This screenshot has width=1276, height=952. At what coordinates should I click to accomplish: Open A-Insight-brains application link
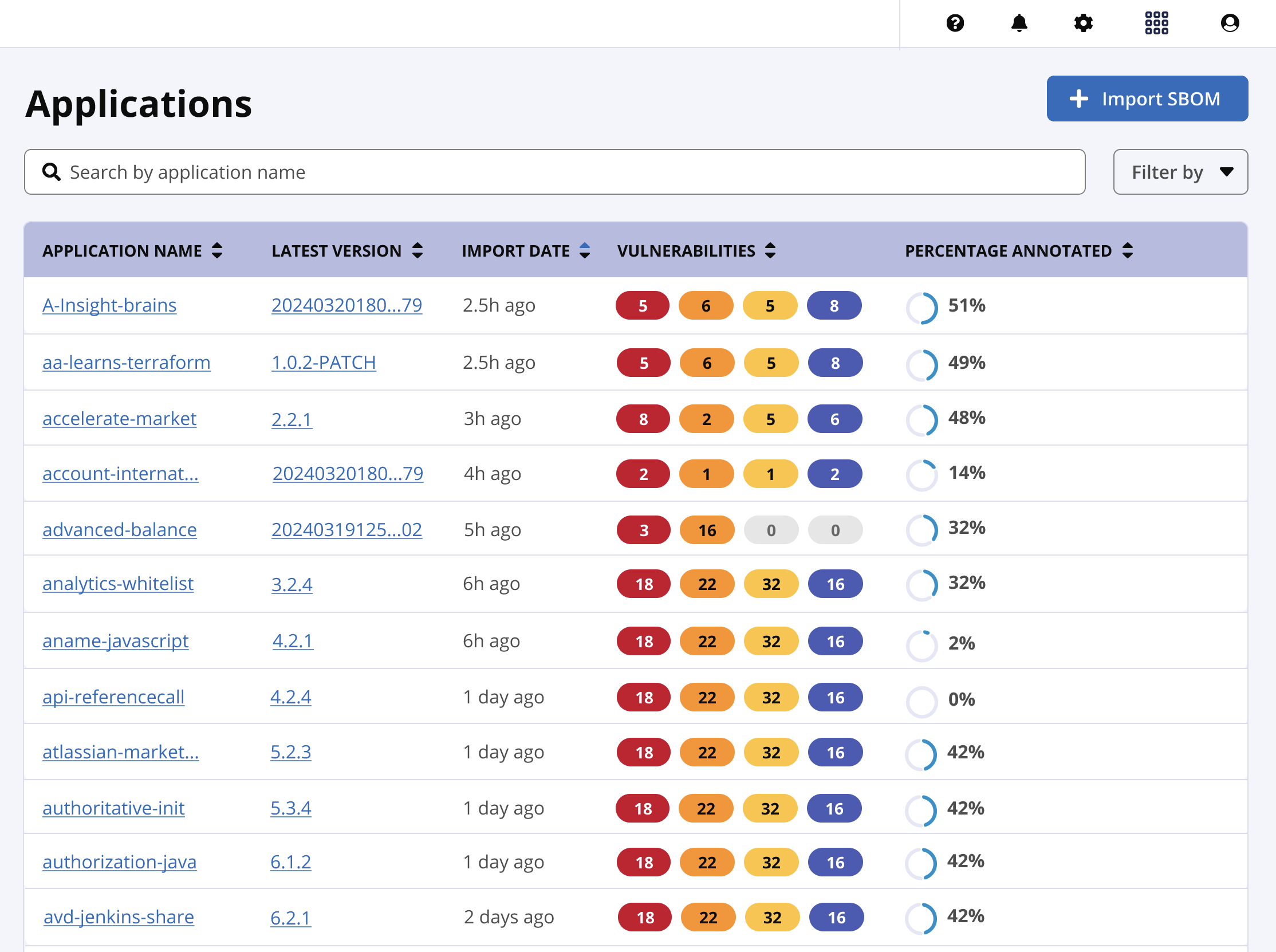click(109, 305)
